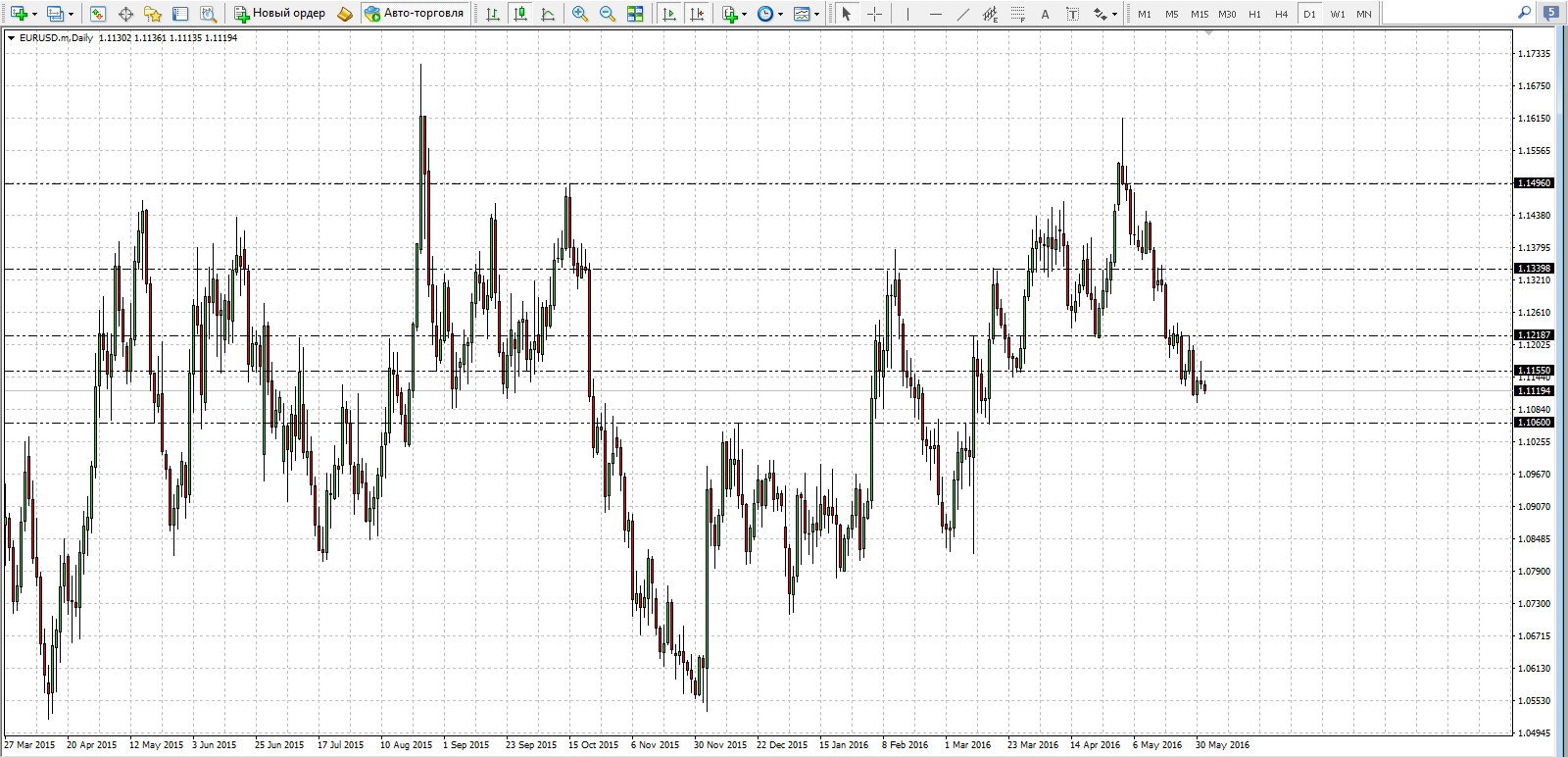
Task: Click the Periods clock icon
Action: [765, 14]
